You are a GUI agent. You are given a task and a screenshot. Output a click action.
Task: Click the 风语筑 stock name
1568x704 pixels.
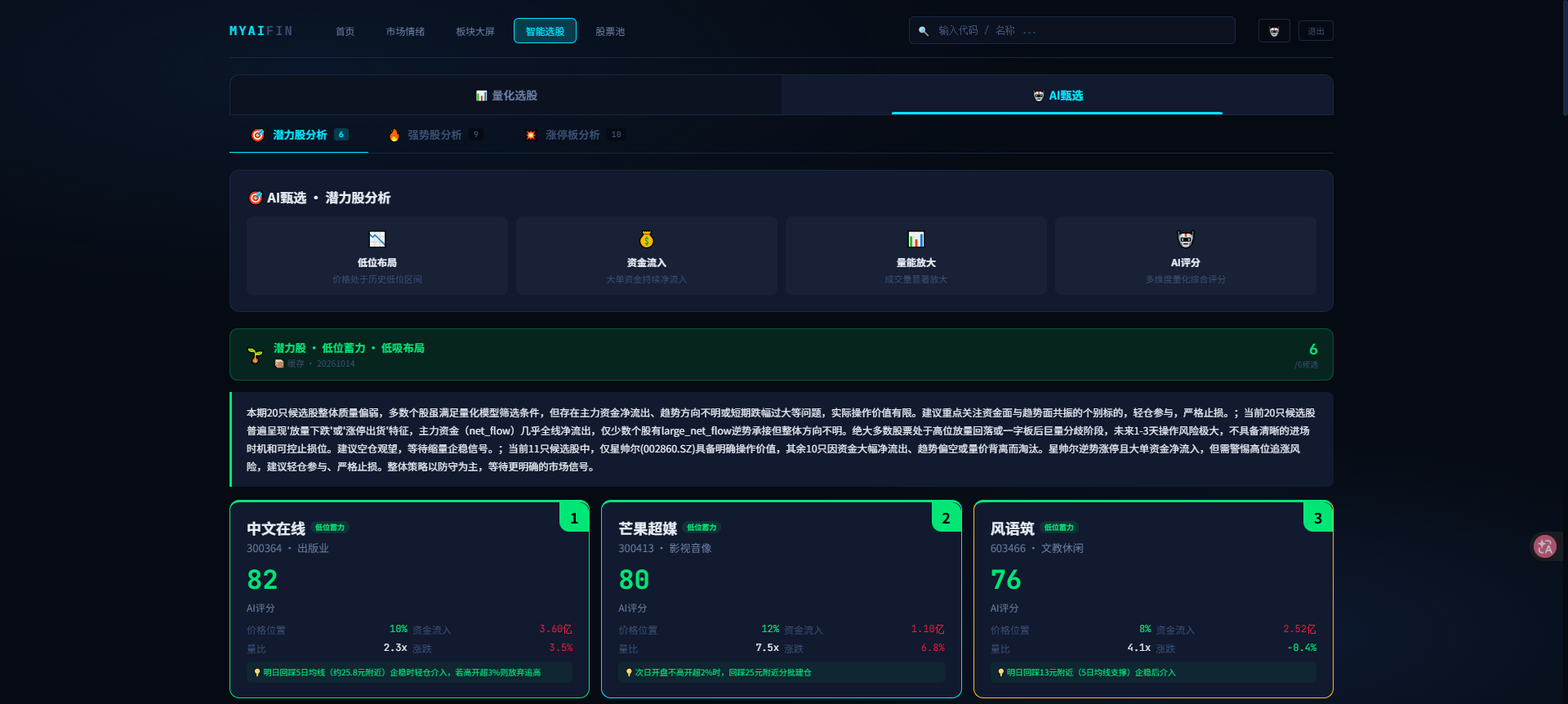(1013, 528)
